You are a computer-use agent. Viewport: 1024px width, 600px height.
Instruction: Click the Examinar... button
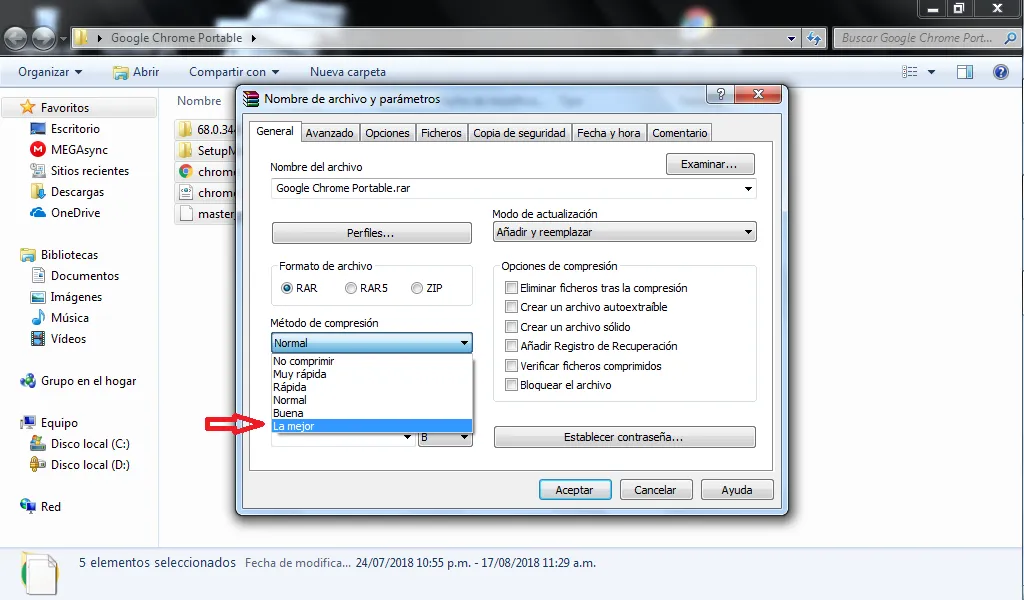(710, 164)
